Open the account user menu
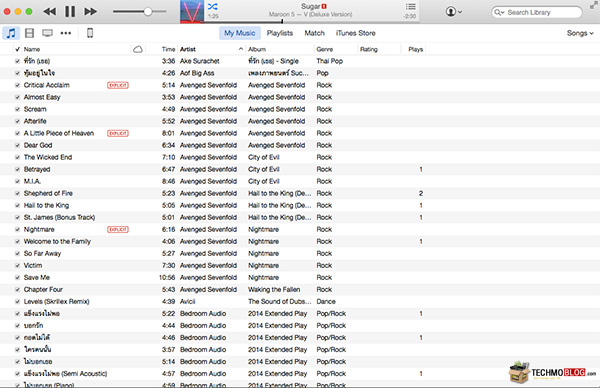 click(453, 12)
